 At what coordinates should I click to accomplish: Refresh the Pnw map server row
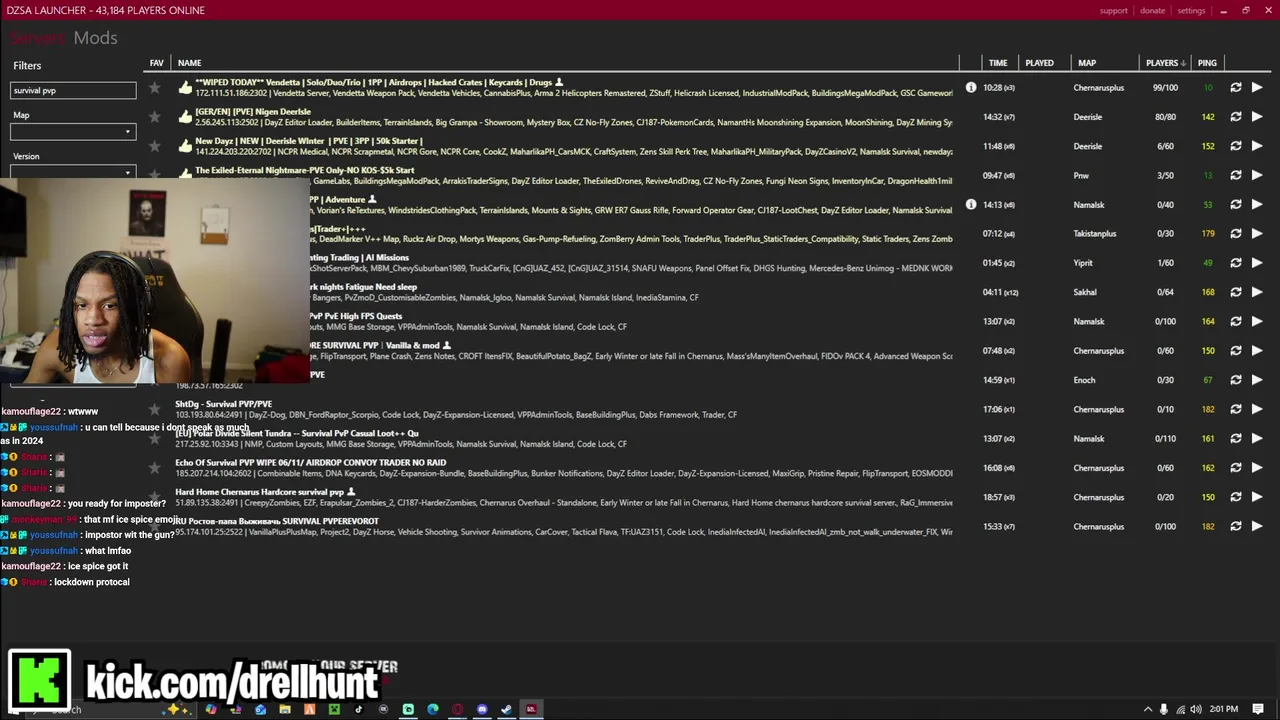pos(1236,175)
